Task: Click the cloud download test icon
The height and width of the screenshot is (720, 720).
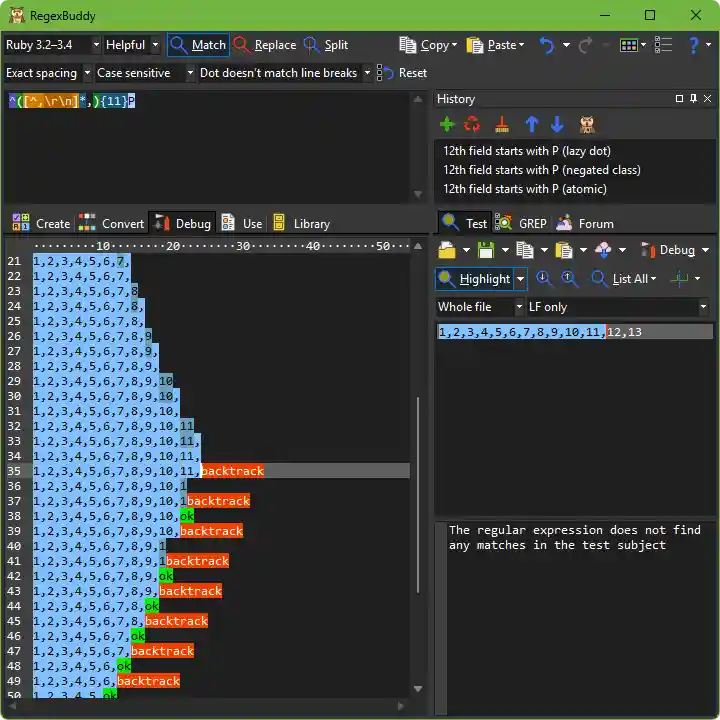Action: tap(603, 250)
